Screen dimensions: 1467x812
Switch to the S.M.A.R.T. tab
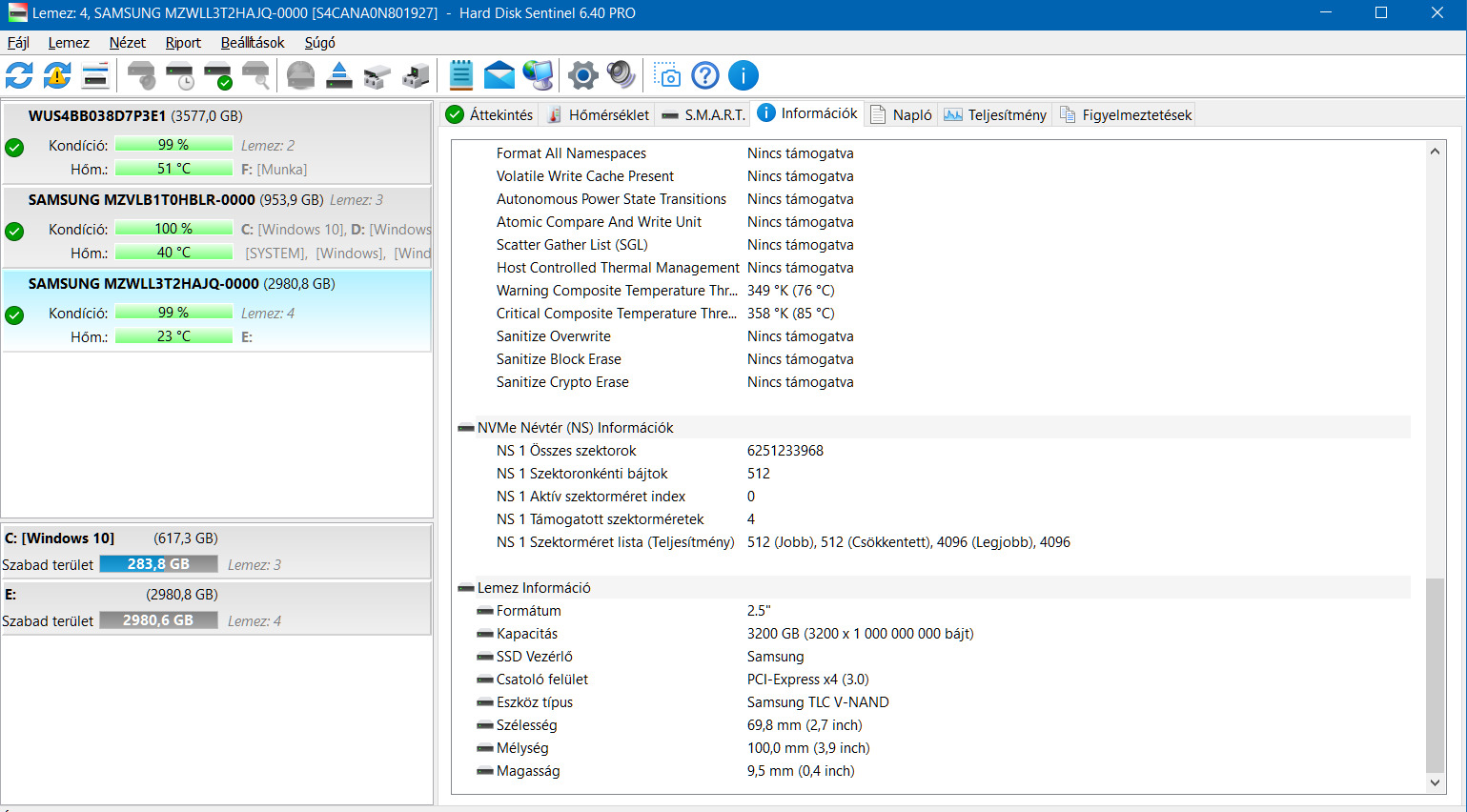tap(703, 114)
